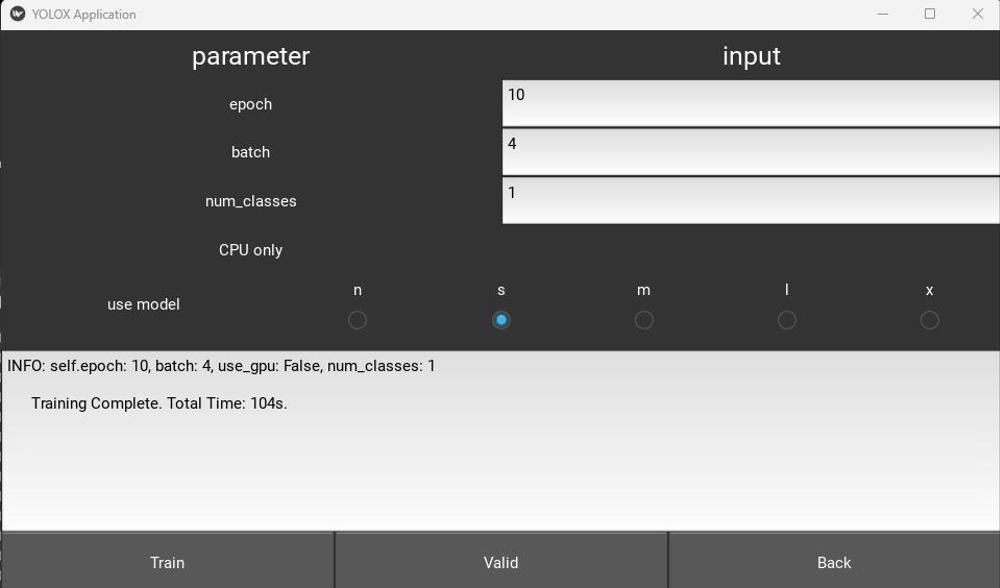This screenshot has height=588, width=1000.
Task: Select the n model radio button
Action: click(x=357, y=320)
